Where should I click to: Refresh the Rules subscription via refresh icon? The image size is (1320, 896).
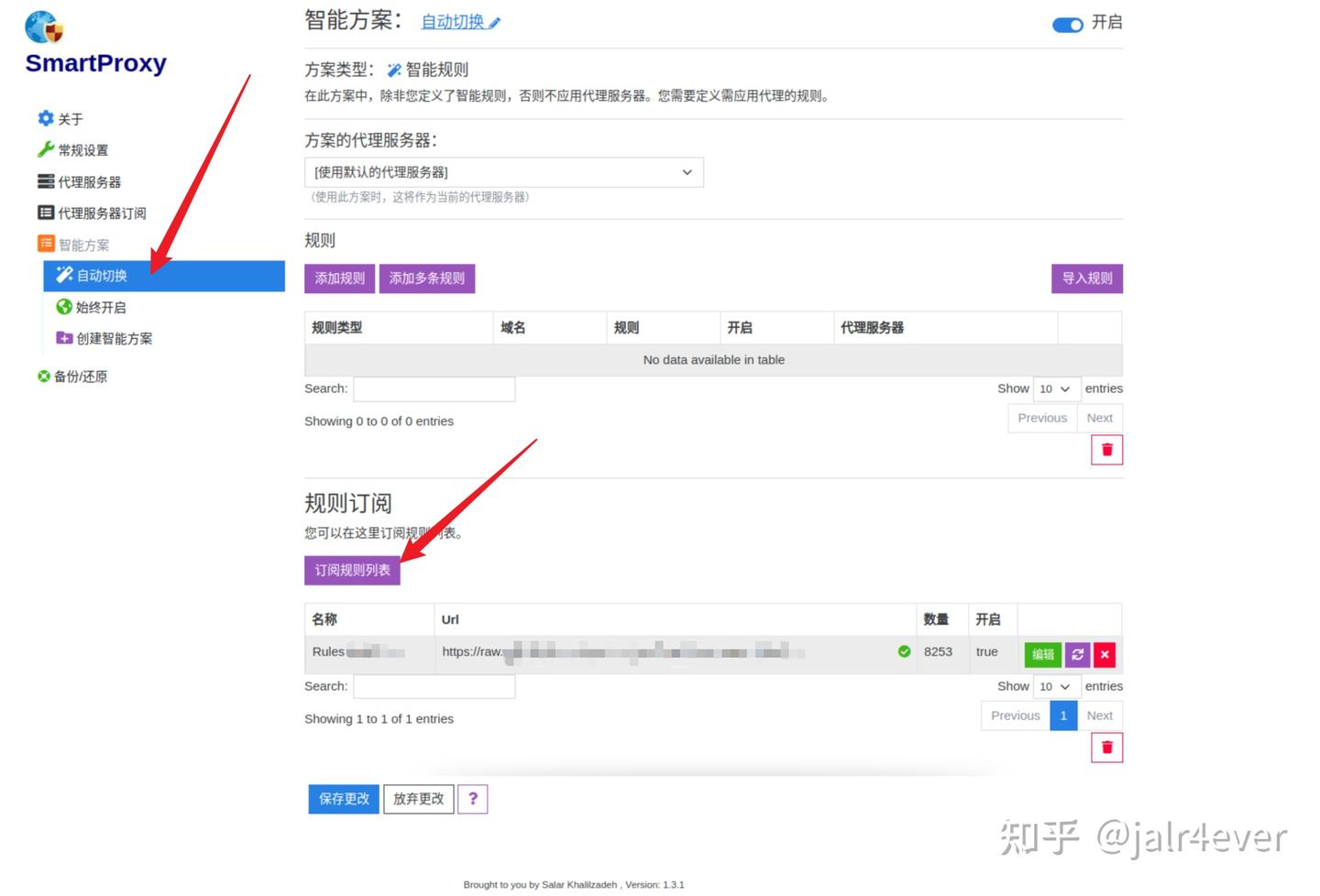(x=1077, y=654)
